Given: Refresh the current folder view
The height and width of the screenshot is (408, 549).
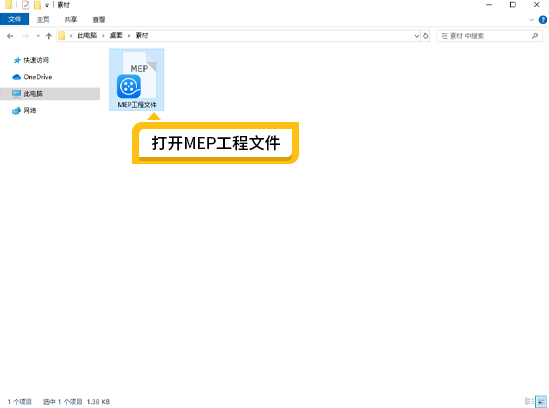Looking at the screenshot, I should tap(425, 36).
